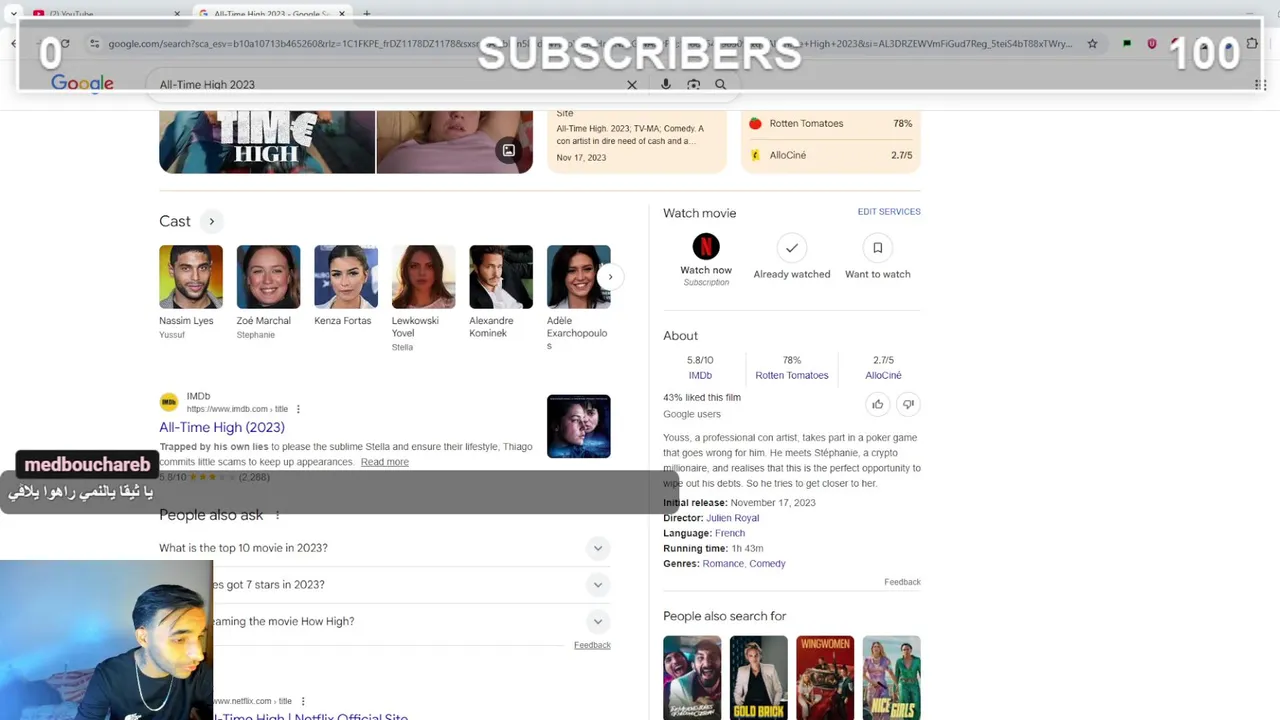Viewport: 1280px width, 720px height.
Task: Select All-Time High 2023 Google tab
Action: [x=271, y=13]
